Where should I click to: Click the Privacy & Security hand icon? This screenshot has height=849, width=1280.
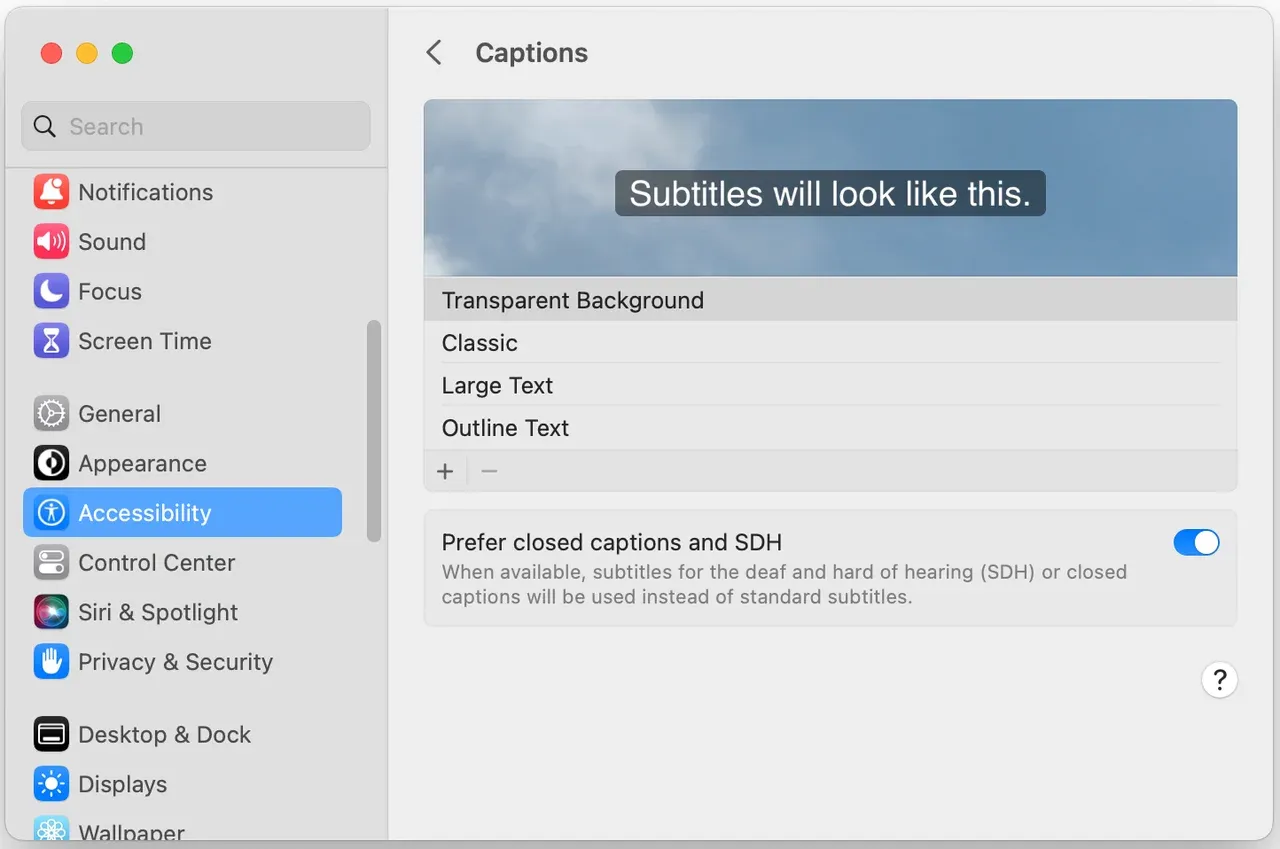tap(51, 662)
